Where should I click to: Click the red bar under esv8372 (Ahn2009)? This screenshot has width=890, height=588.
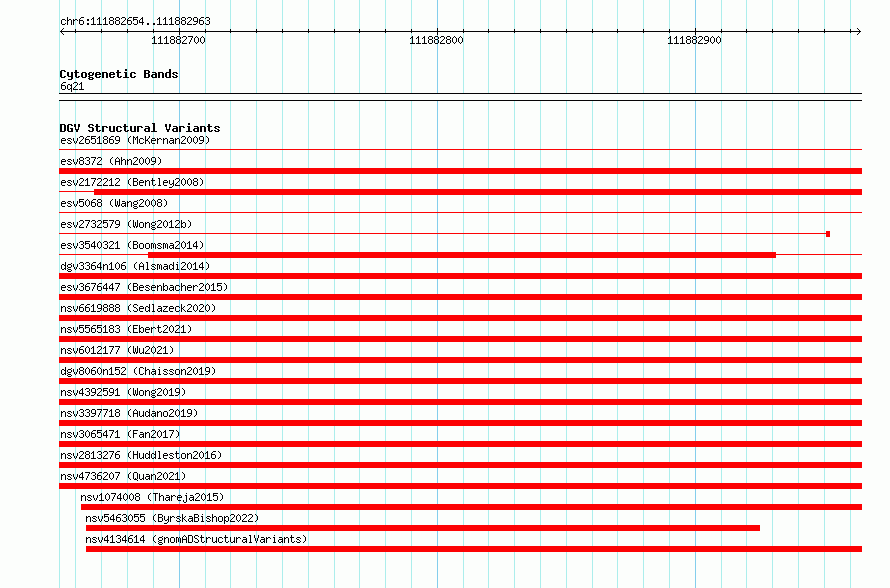pyautogui.click(x=460, y=171)
